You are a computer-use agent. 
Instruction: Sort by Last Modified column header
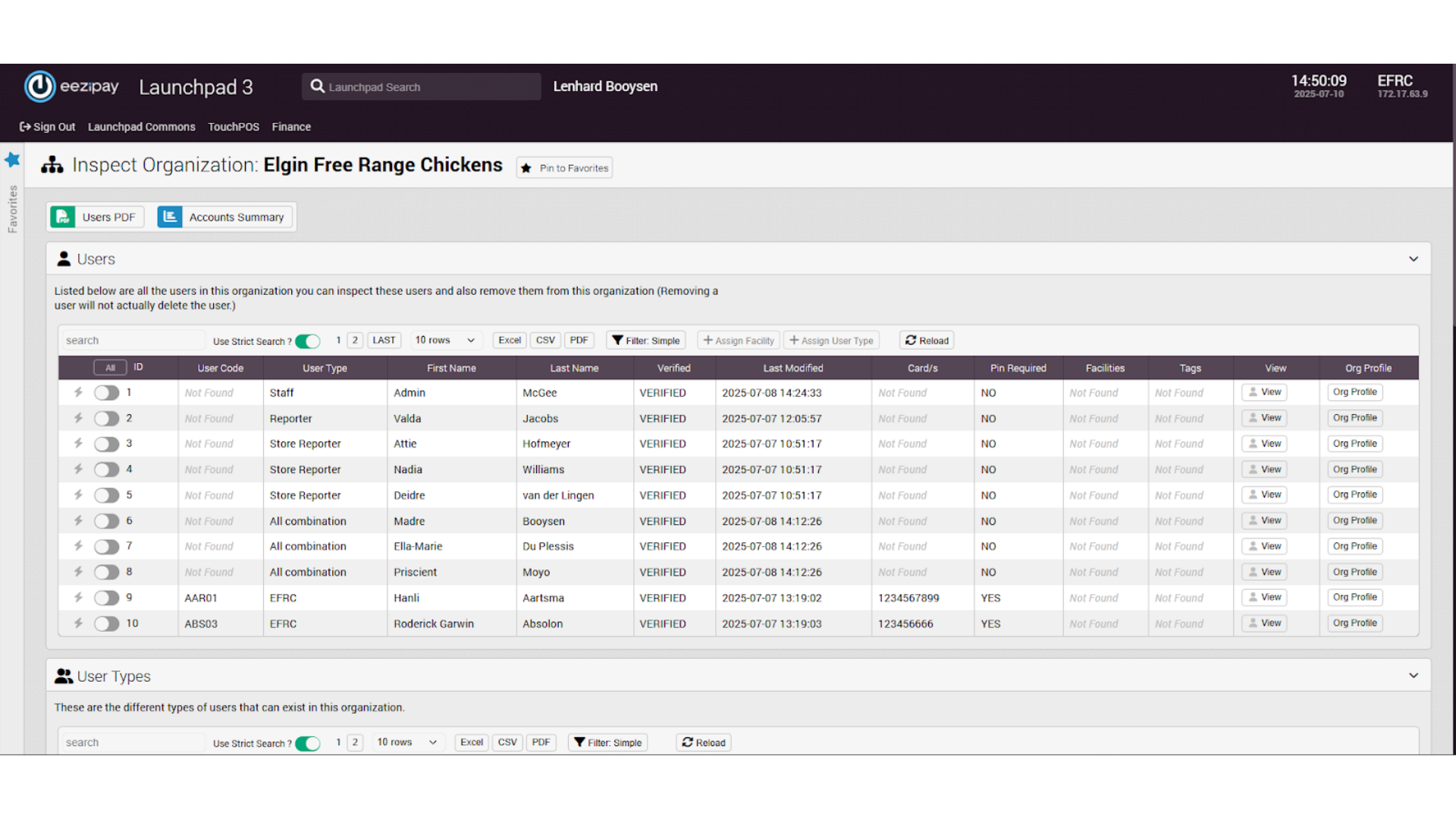click(x=793, y=368)
